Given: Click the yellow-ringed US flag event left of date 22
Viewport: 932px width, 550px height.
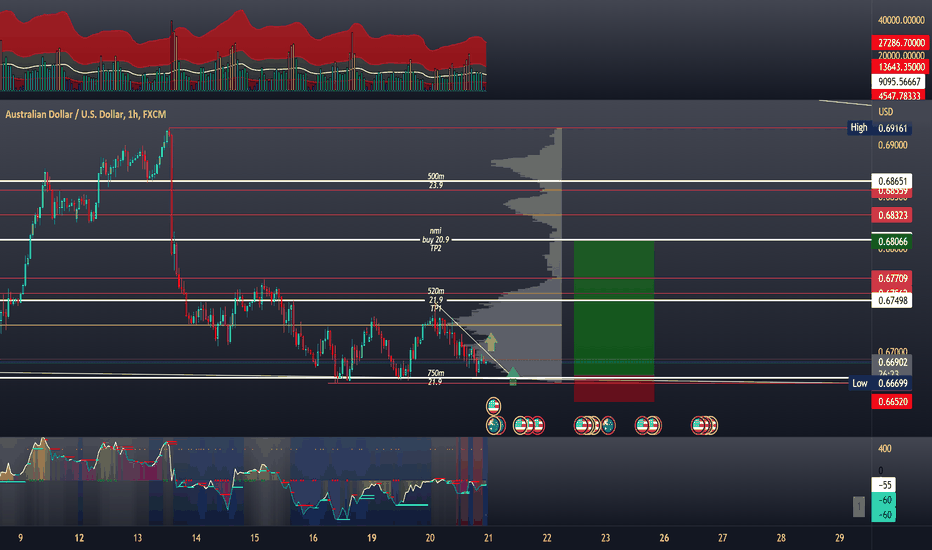Looking at the screenshot, I should coord(521,425).
